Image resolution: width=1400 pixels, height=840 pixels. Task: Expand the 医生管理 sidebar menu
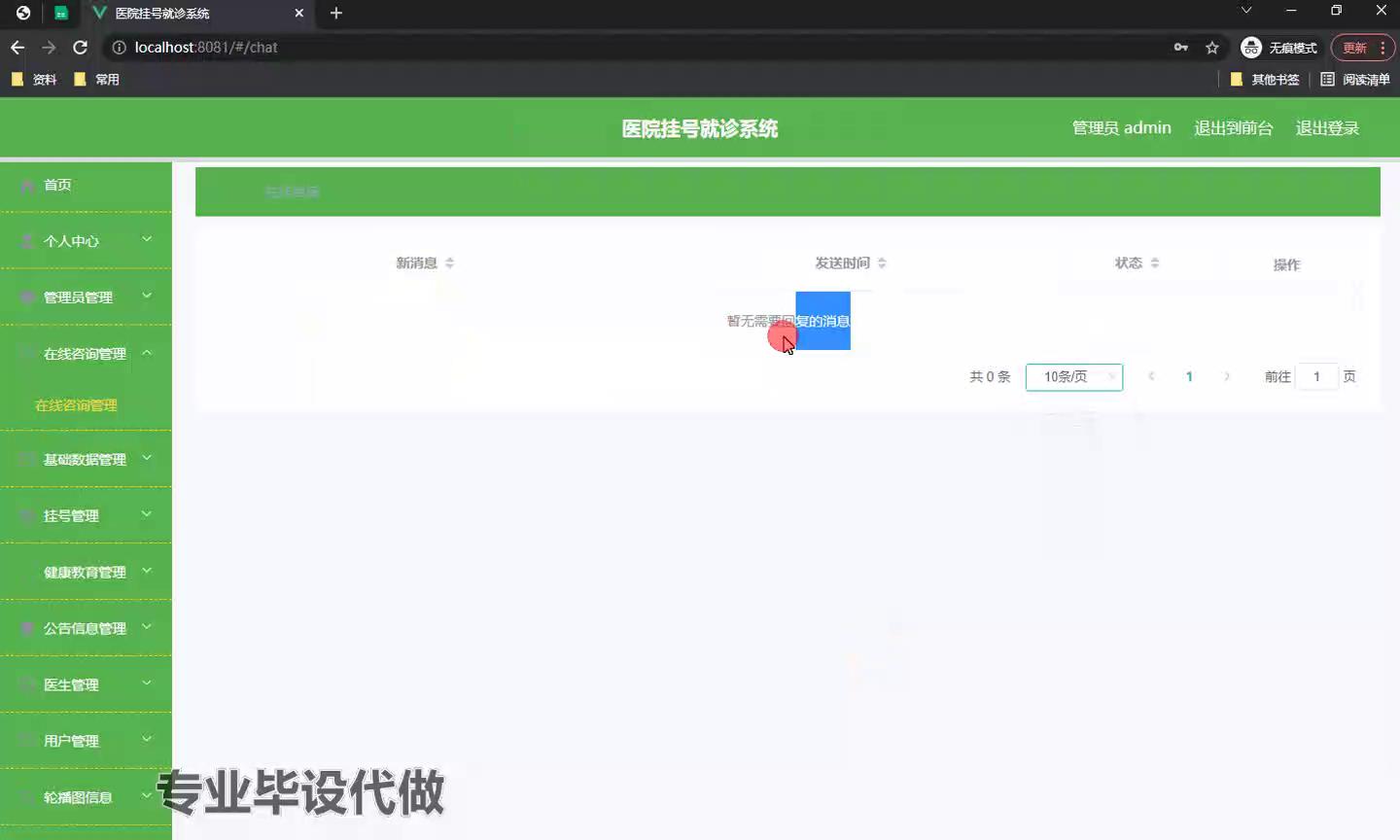pos(86,684)
